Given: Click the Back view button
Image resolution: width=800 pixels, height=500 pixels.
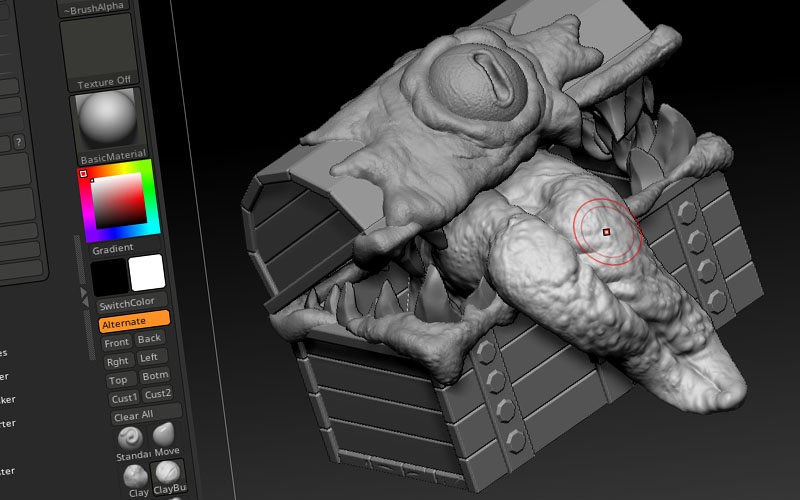Looking at the screenshot, I should [x=149, y=338].
